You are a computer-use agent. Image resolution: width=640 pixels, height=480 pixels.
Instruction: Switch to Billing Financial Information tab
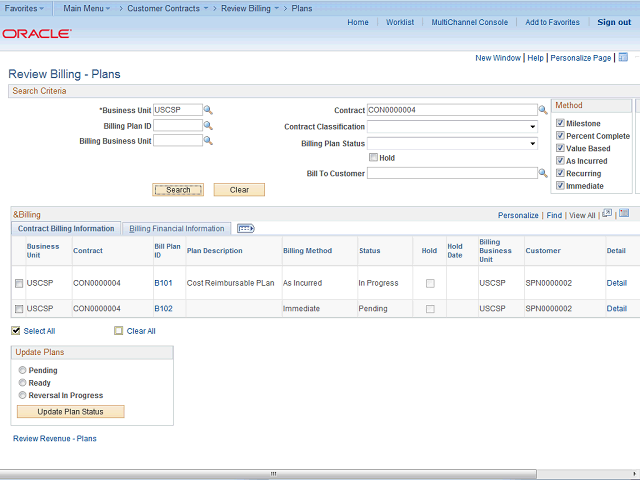pyautogui.click(x=176, y=228)
